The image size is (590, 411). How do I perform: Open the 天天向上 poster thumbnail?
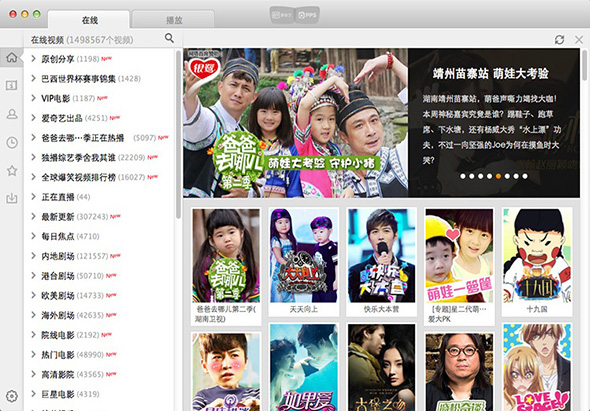(304, 256)
